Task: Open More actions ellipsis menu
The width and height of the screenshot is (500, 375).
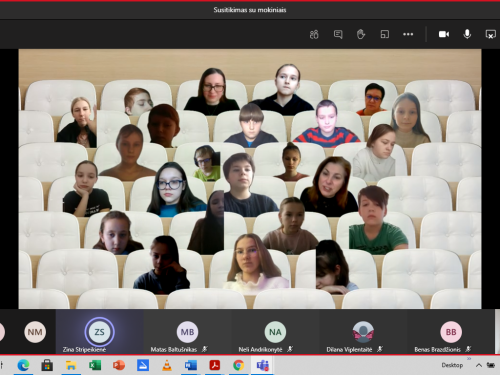Action: 408,34
